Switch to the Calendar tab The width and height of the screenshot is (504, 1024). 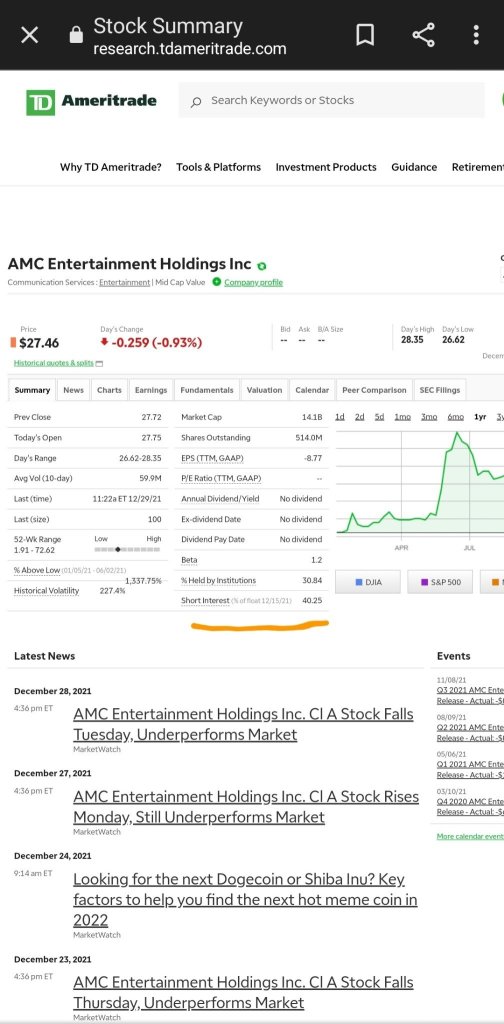(312, 390)
